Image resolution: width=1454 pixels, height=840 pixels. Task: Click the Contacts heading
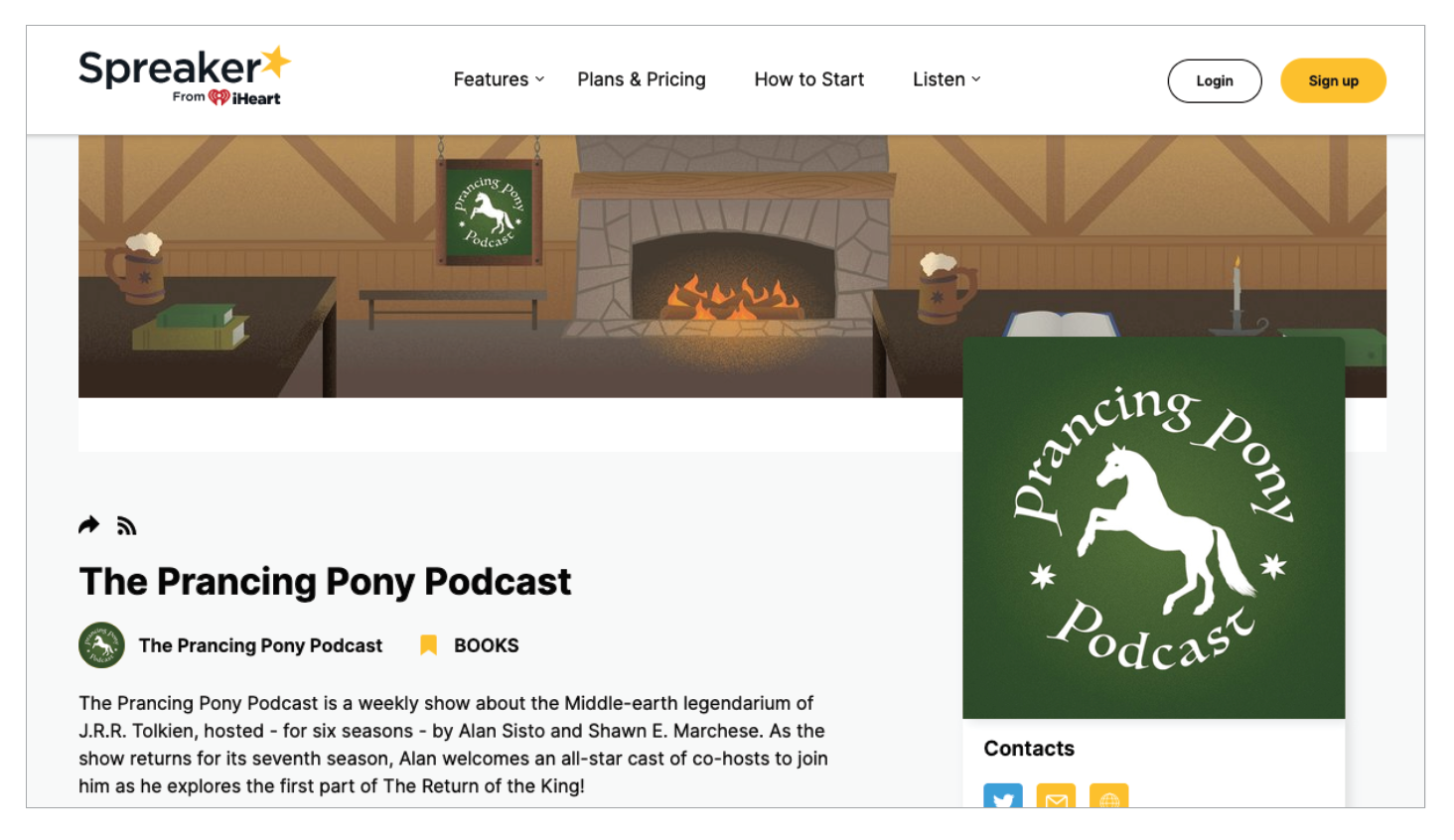(x=1029, y=749)
